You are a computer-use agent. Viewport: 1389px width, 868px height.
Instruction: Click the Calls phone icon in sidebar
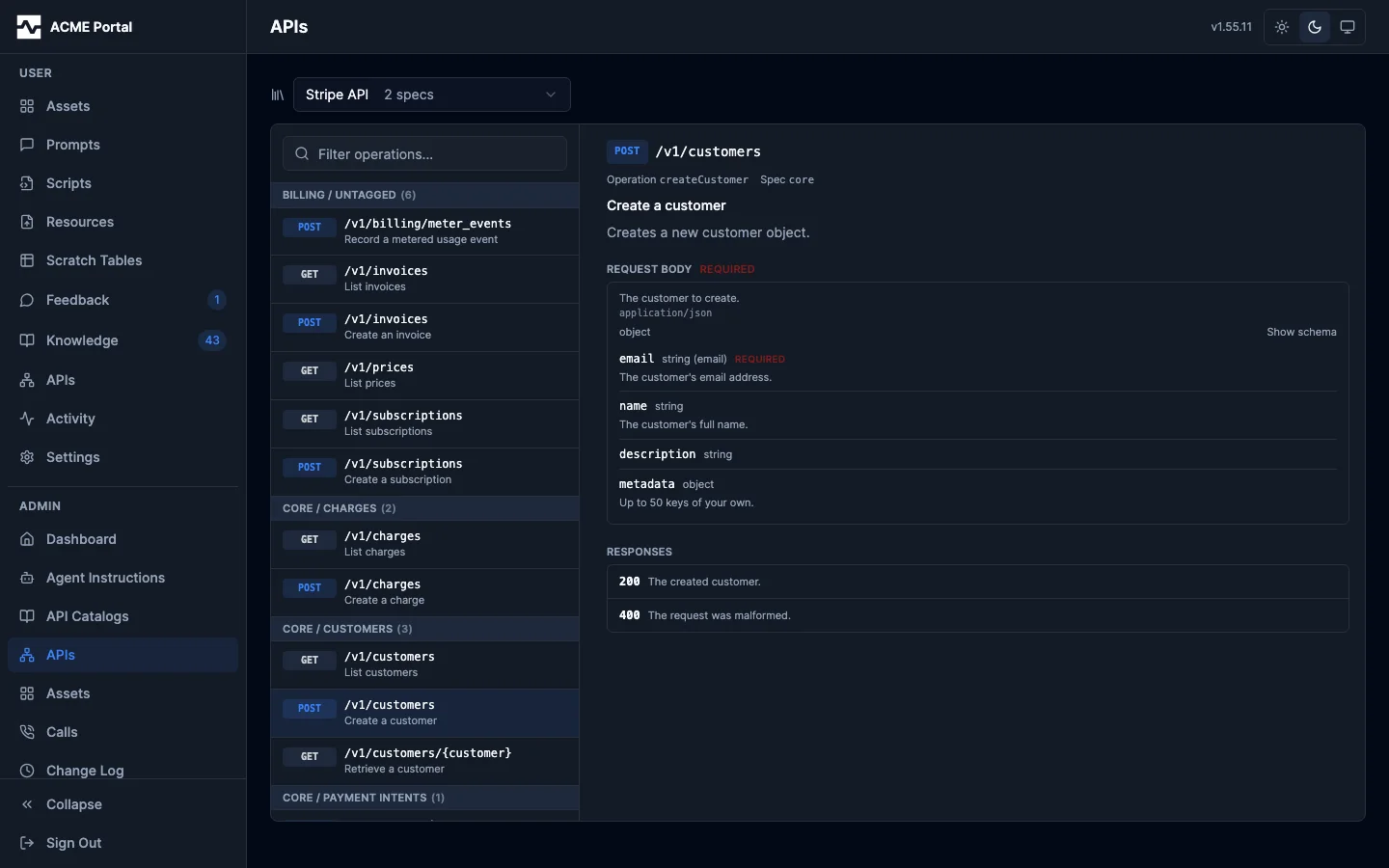click(x=27, y=732)
